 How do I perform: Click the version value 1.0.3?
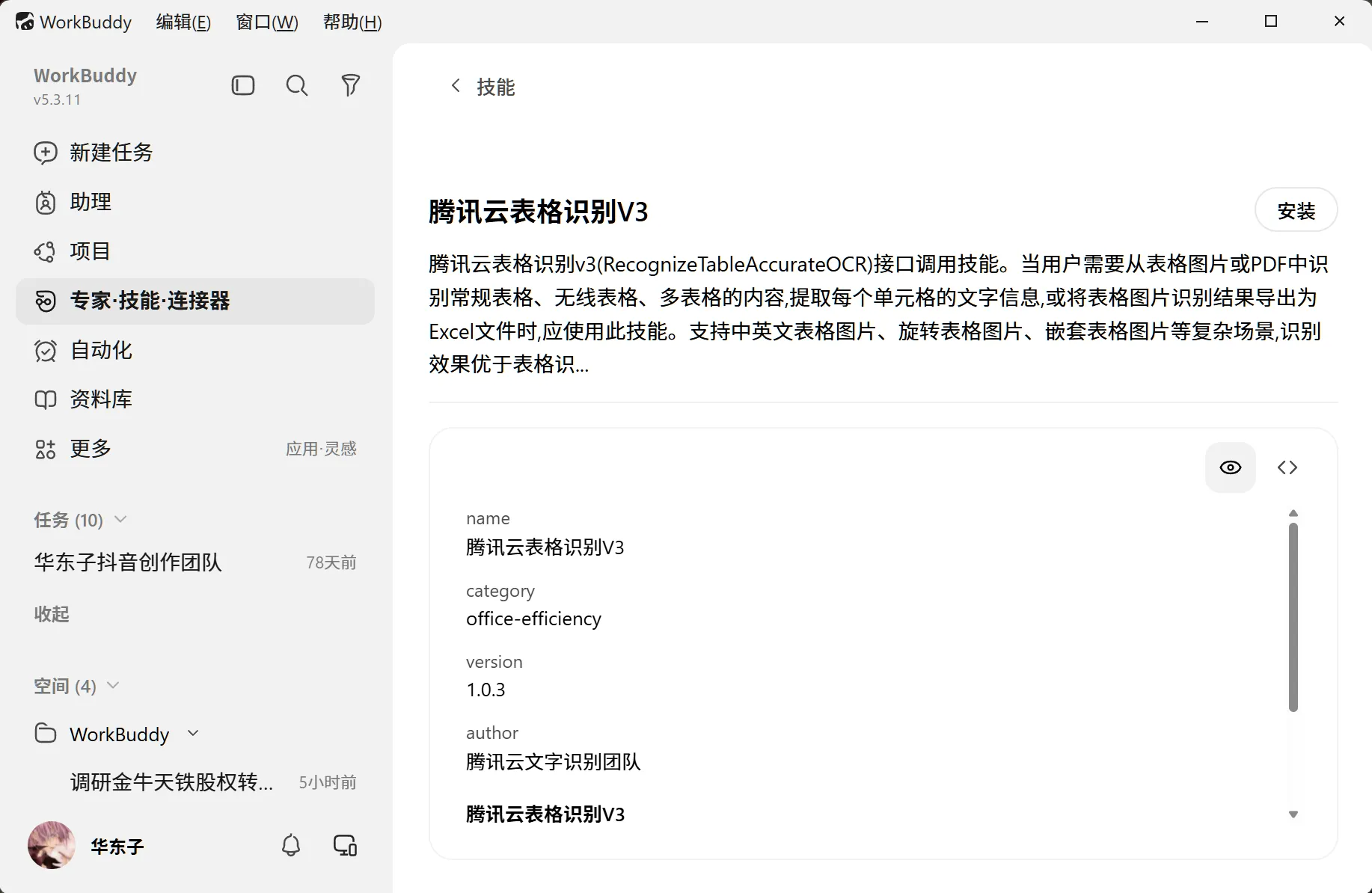pyautogui.click(x=486, y=690)
